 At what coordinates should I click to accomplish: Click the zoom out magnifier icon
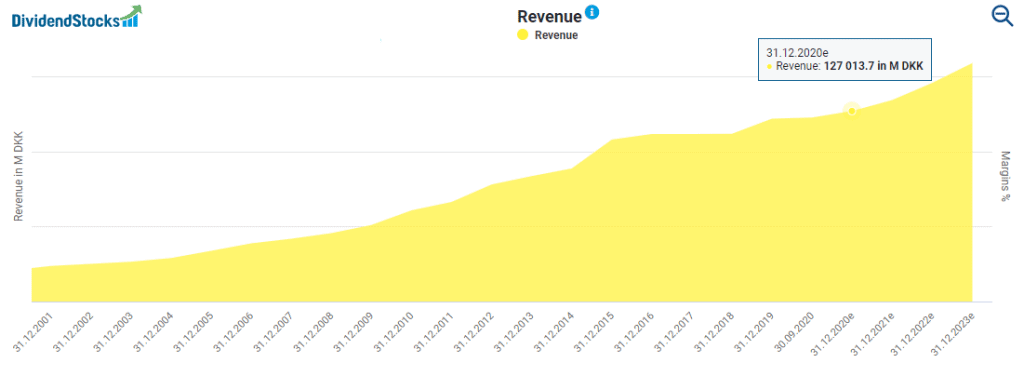(1002, 16)
